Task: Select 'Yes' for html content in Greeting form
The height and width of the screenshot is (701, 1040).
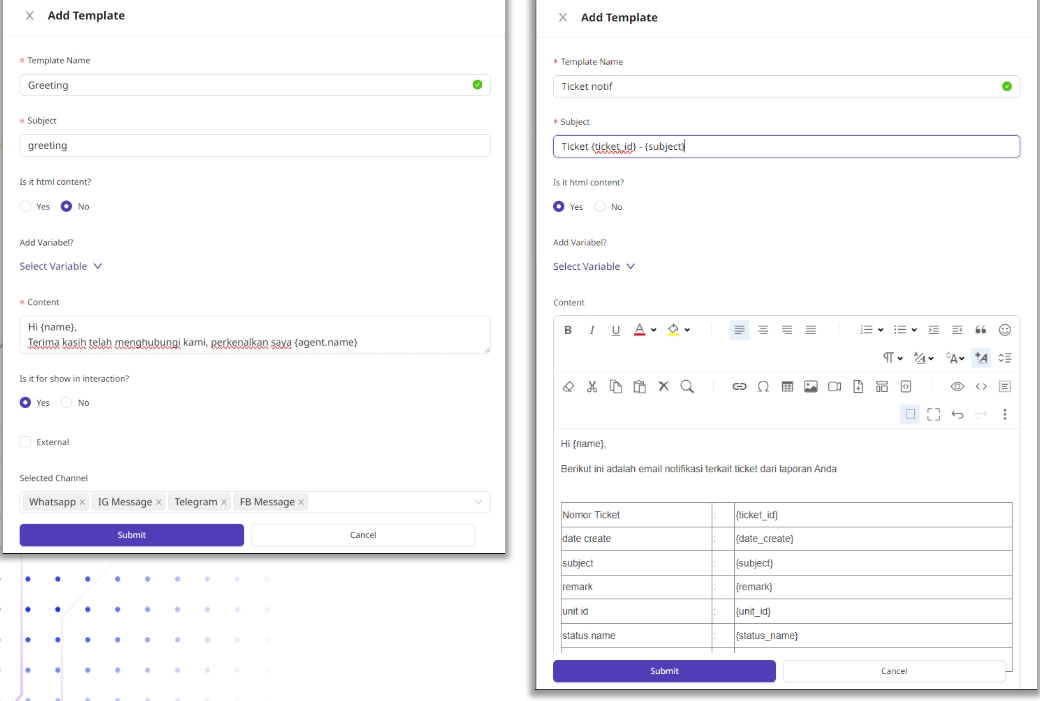Action: tap(26, 207)
